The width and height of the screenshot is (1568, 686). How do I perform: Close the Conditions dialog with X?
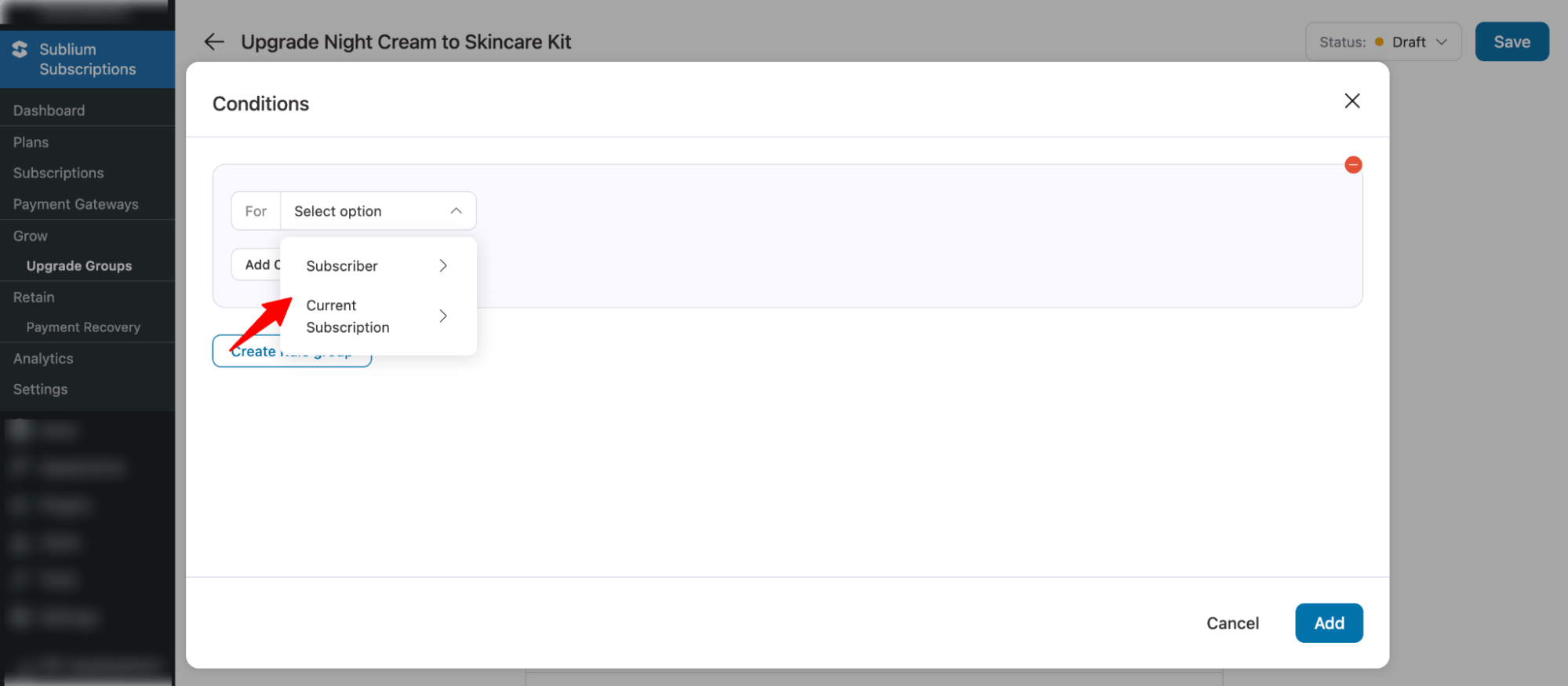coord(1352,101)
